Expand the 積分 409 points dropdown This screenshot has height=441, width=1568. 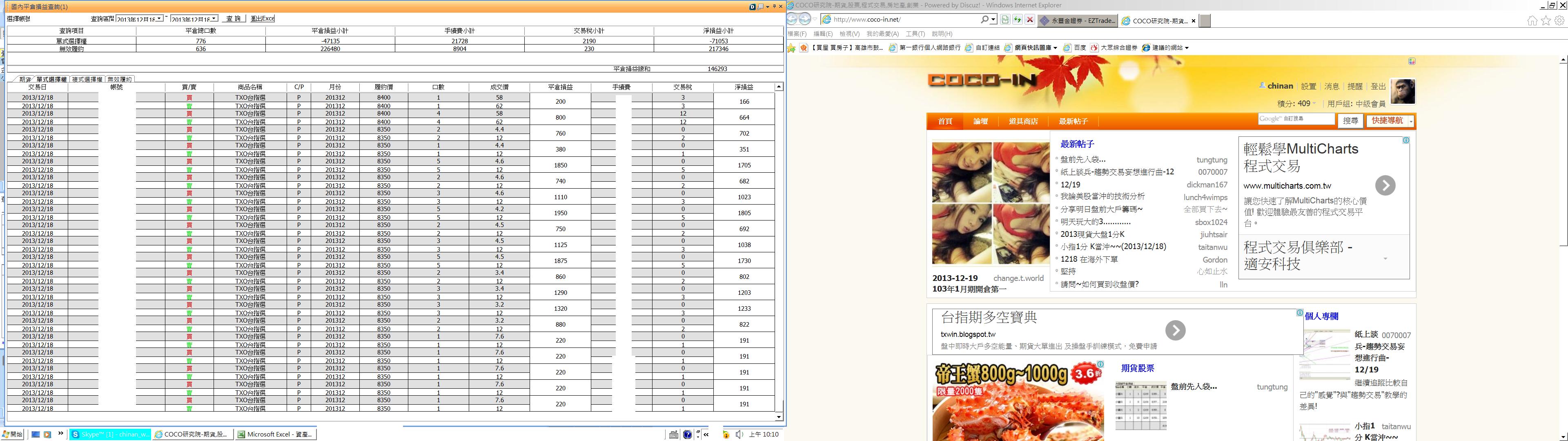(1314, 104)
